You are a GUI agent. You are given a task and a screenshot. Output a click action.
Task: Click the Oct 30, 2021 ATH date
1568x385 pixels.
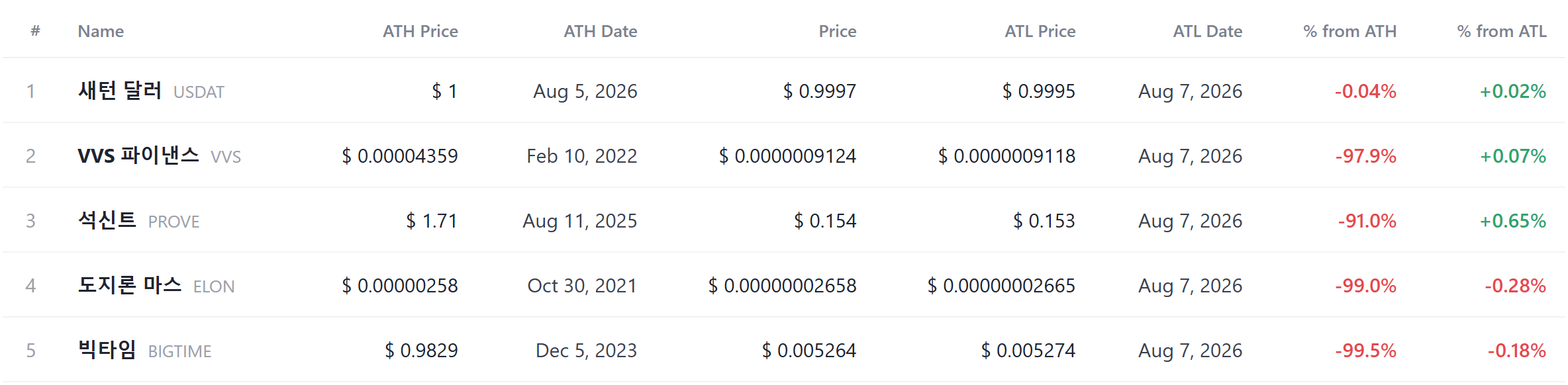pyautogui.click(x=582, y=286)
